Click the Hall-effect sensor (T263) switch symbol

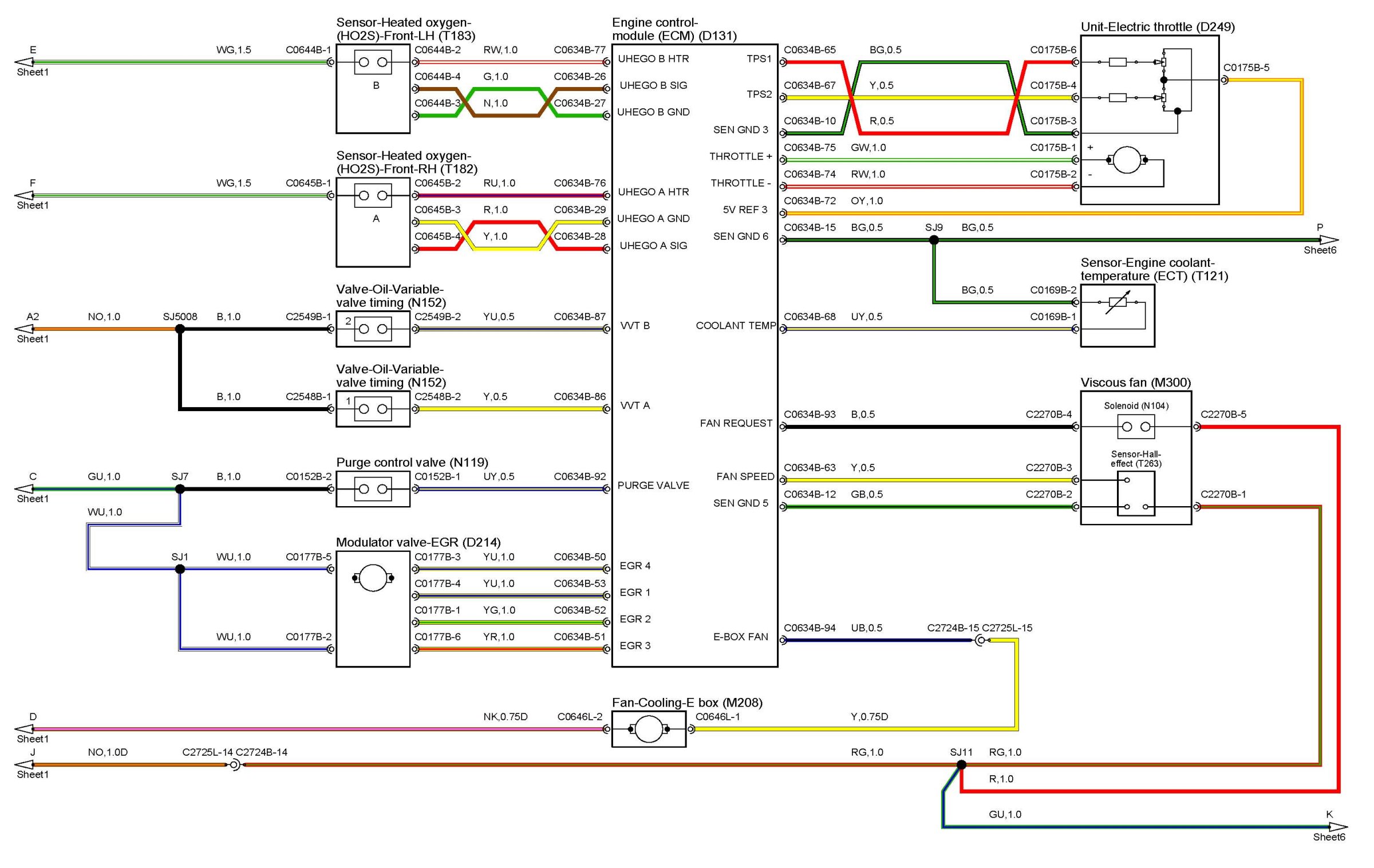(x=1136, y=494)
